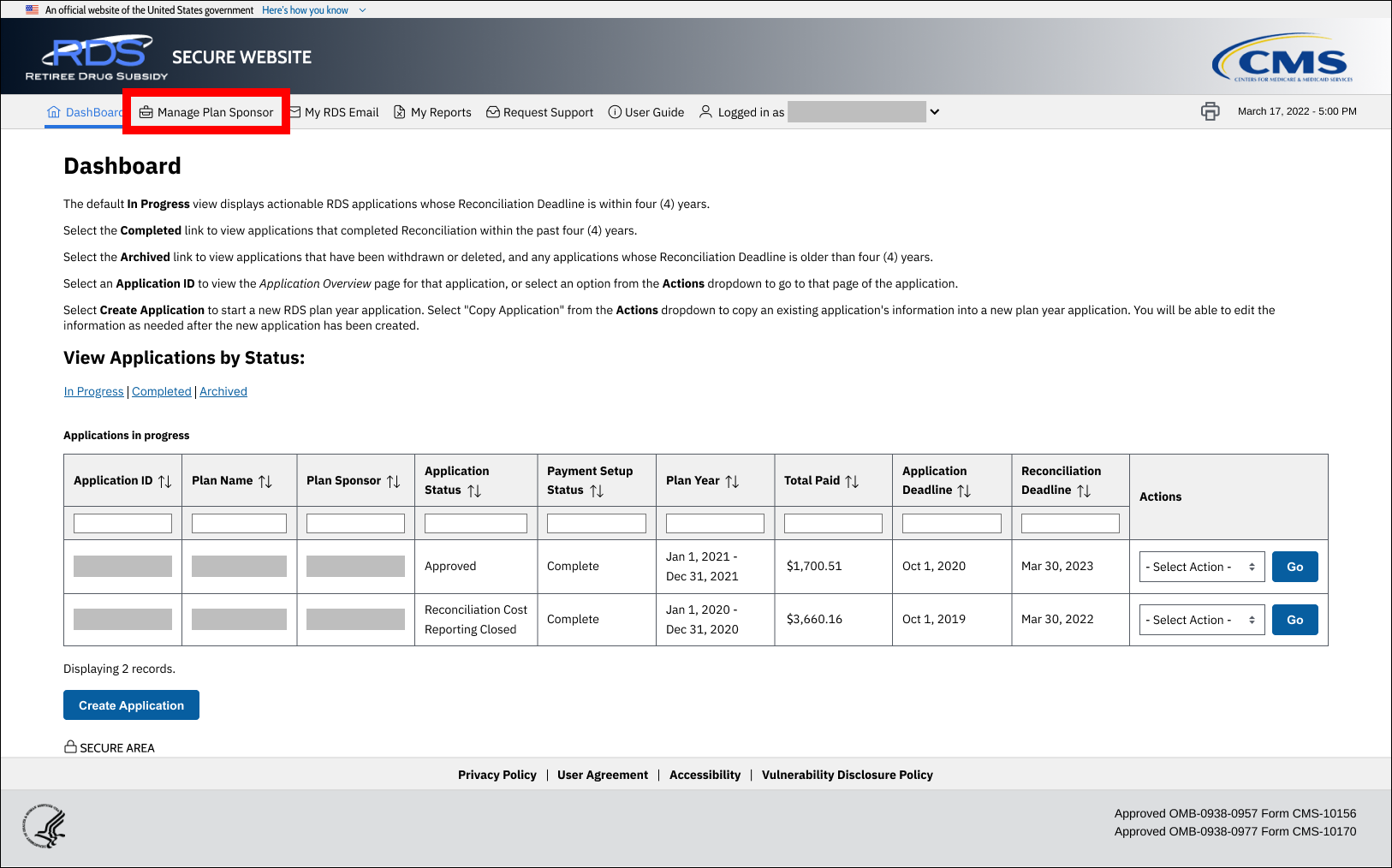
Task: Click the Create Application button
Action: tap(131, 705)
